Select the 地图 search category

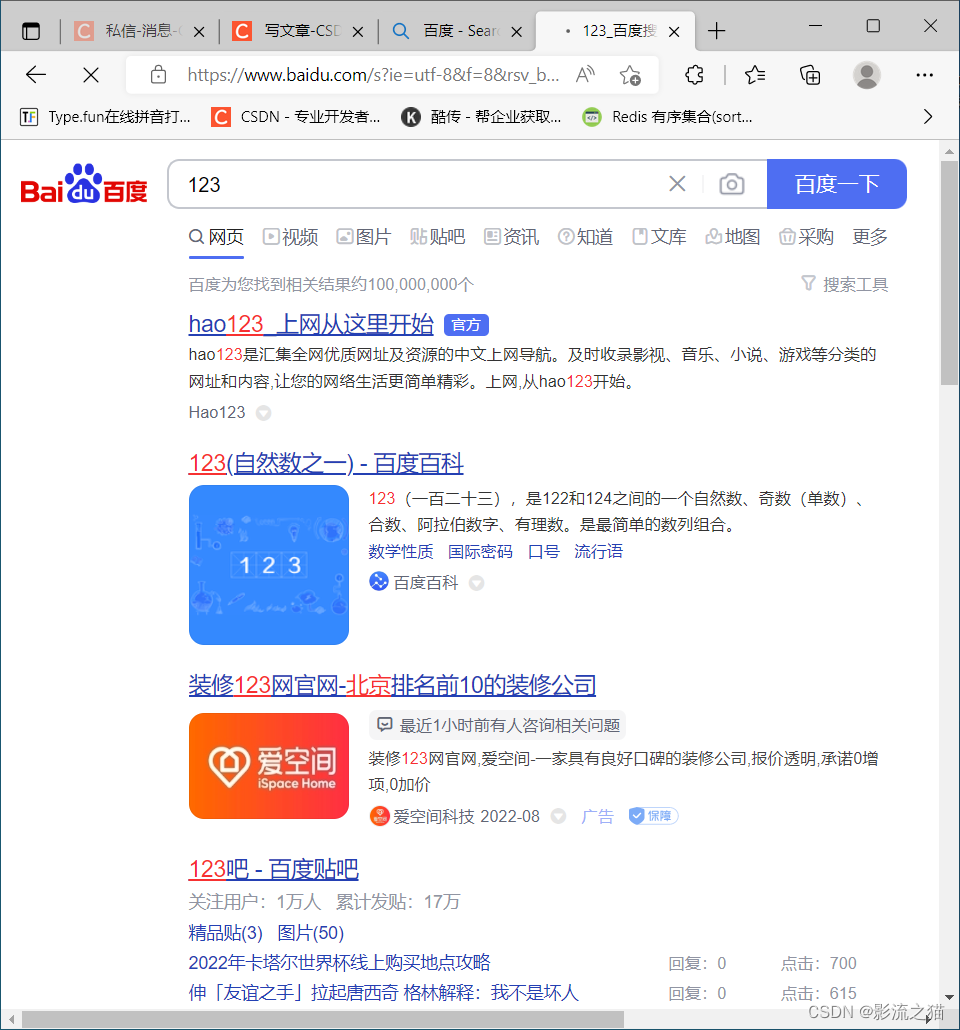733,236
